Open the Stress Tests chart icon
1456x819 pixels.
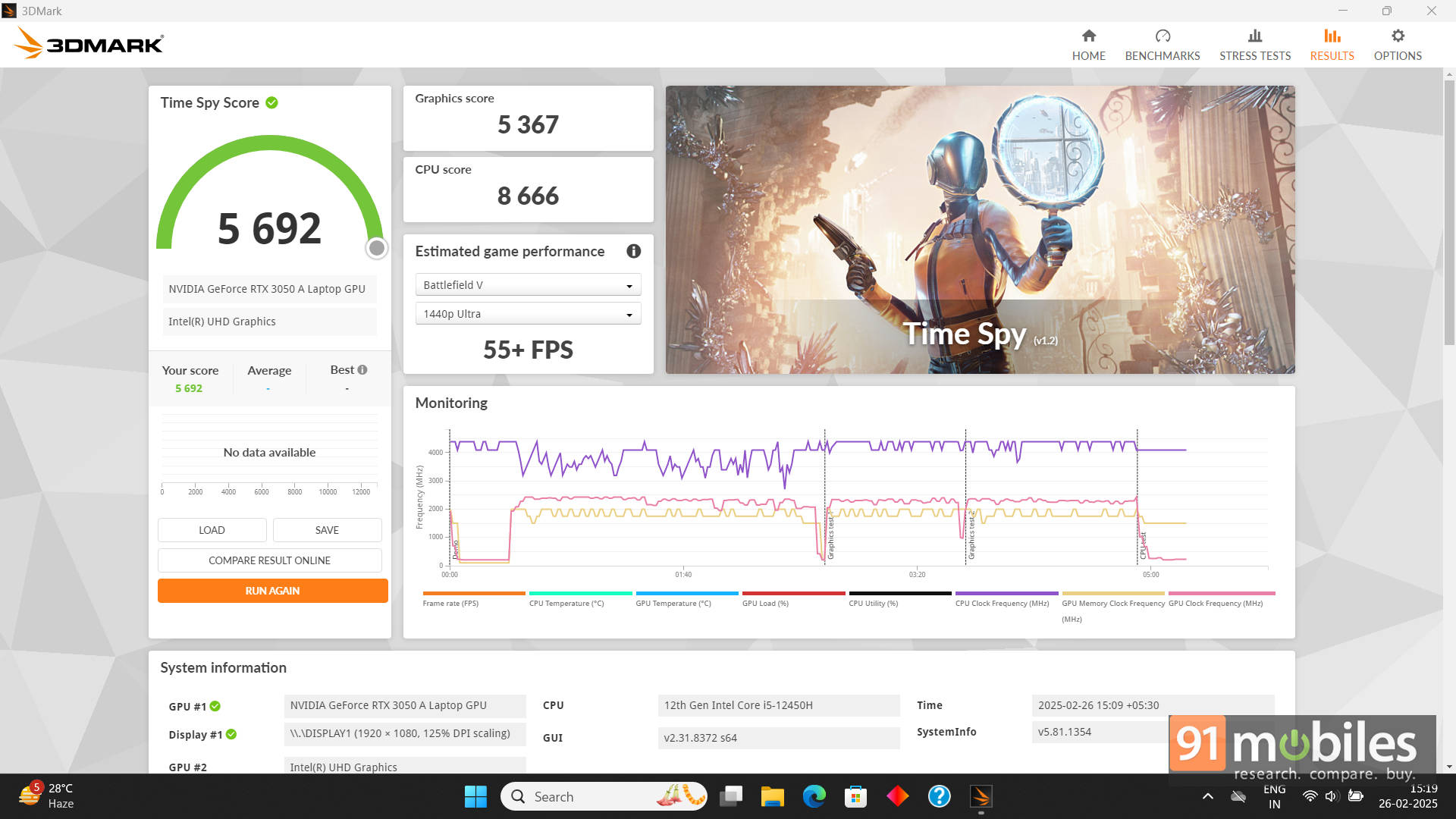[1254, 36]
